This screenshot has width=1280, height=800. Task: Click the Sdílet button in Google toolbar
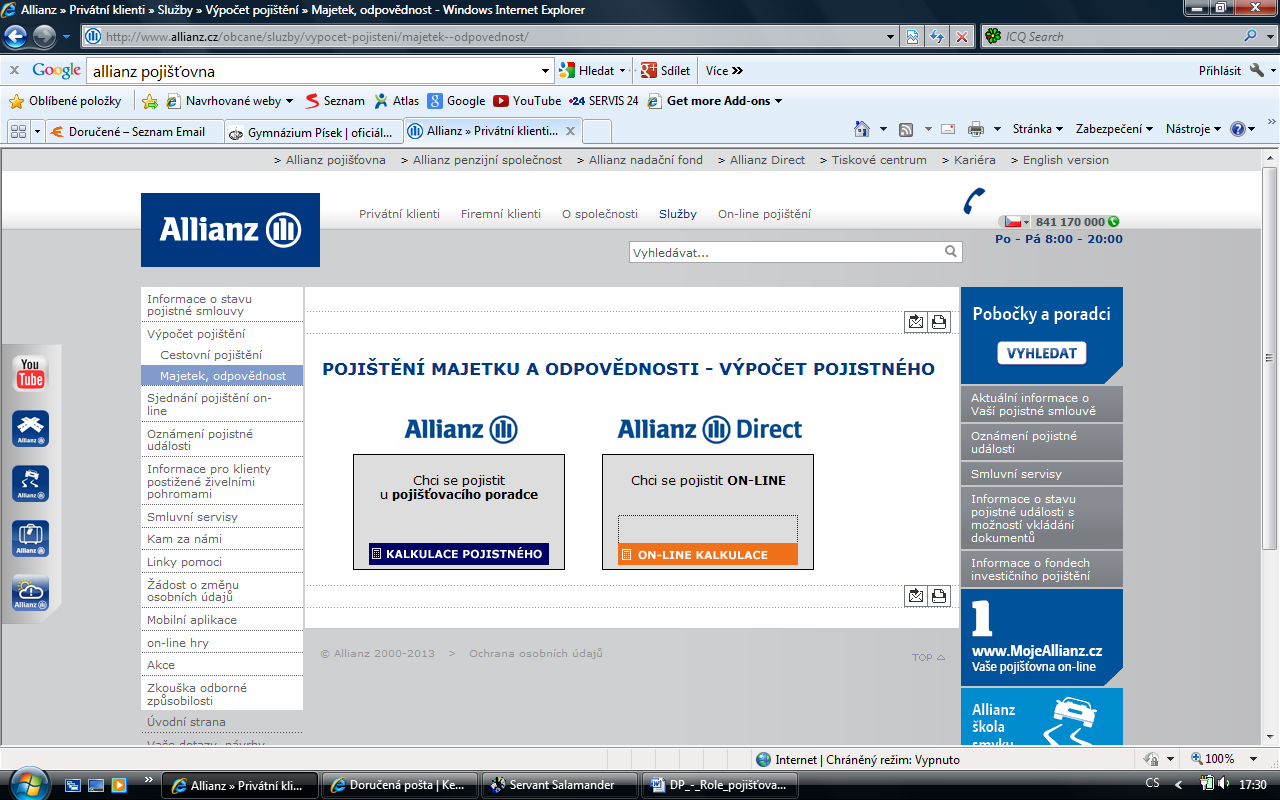click(x=666, y=71)
